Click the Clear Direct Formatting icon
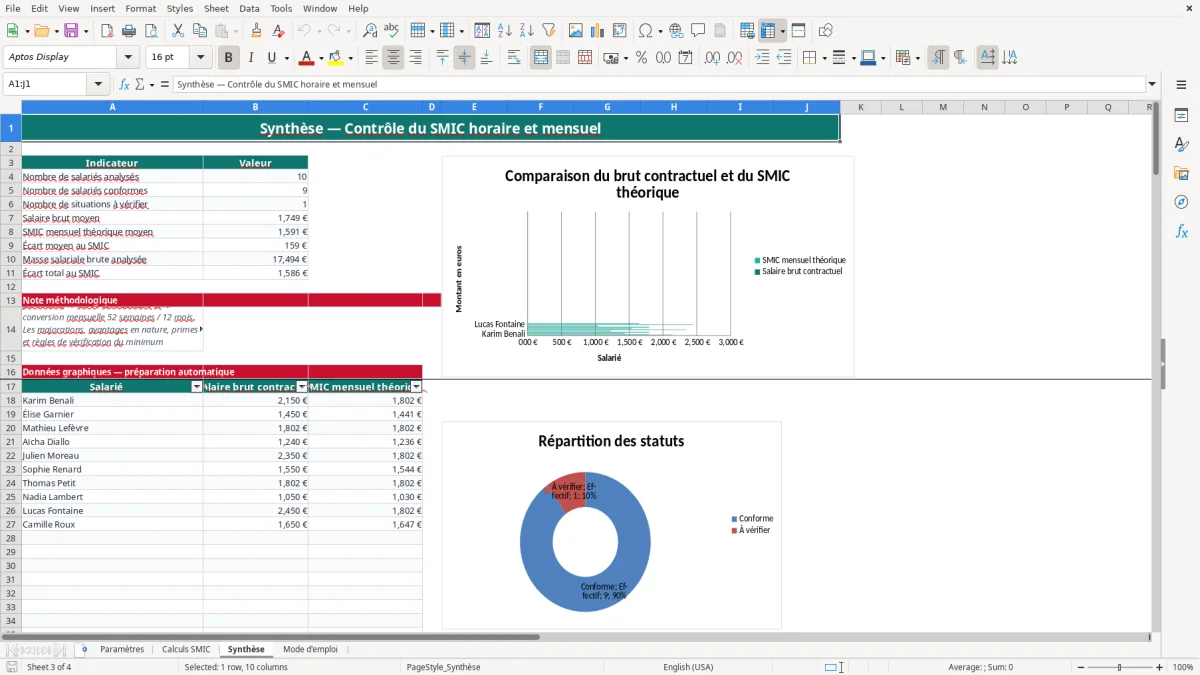This screenshot has width=1200, height=675. click(x=279, y=31)
